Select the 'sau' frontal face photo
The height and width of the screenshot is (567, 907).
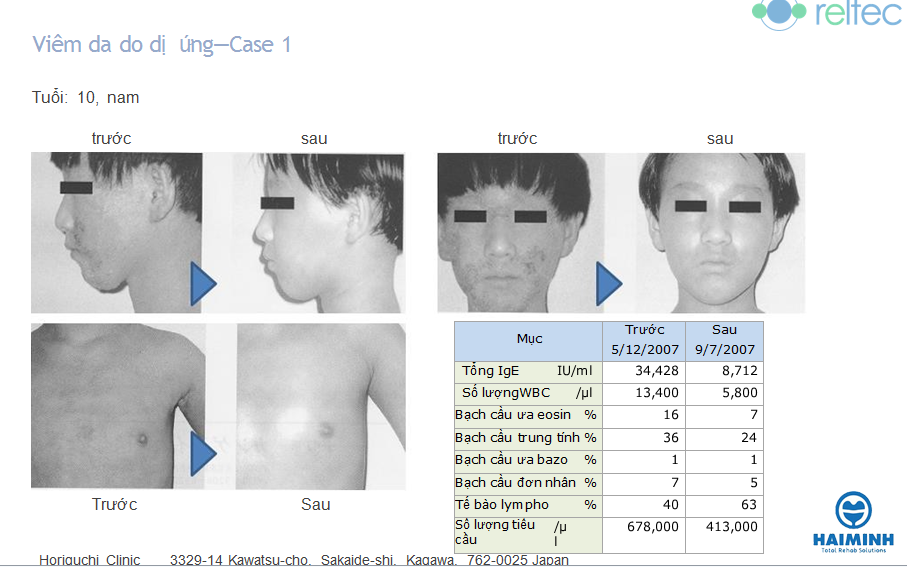point(720,233)
